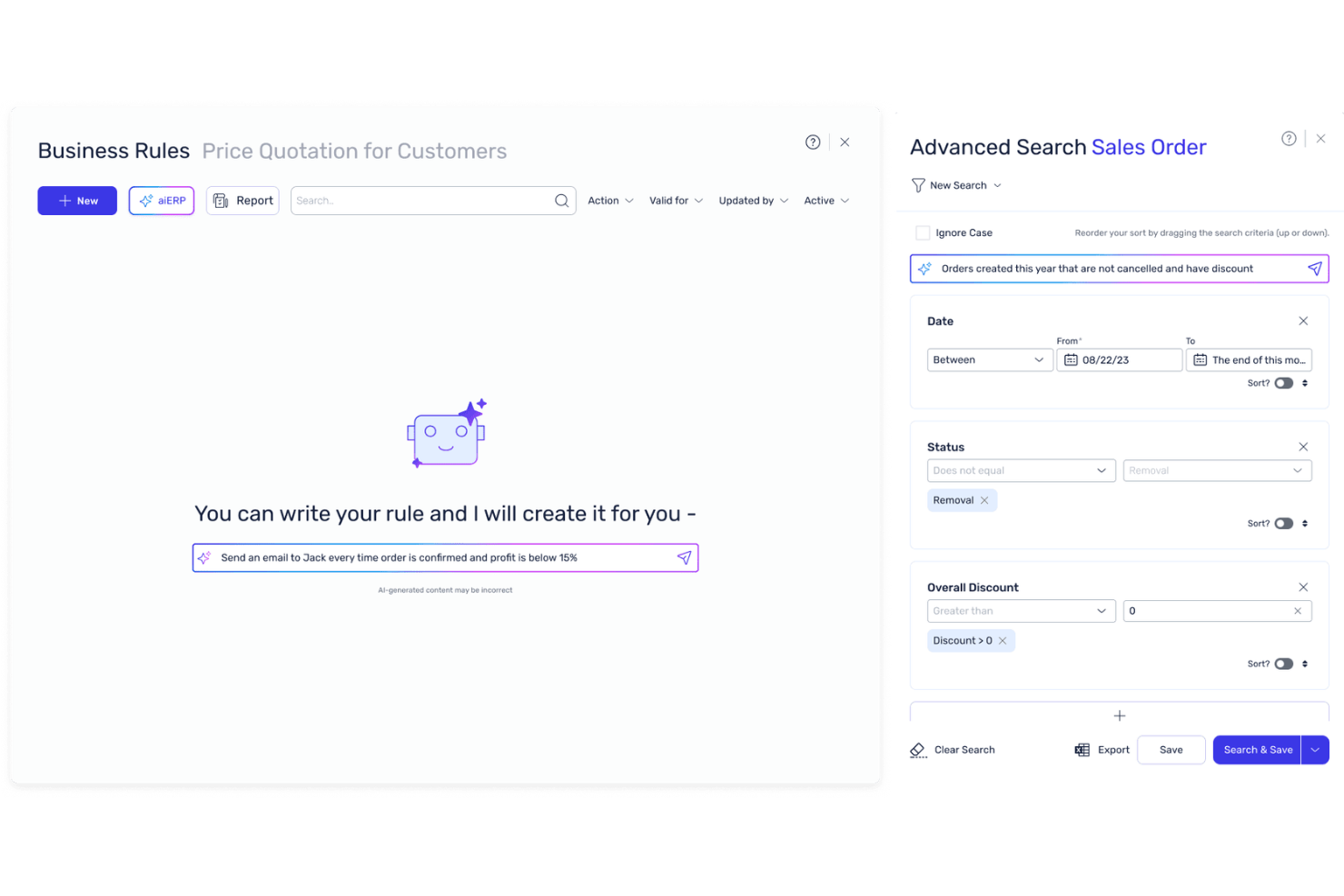This screenshot has height=896, width=1344.
Task: Open the Business Rules help icon
Action: [812, 142]
